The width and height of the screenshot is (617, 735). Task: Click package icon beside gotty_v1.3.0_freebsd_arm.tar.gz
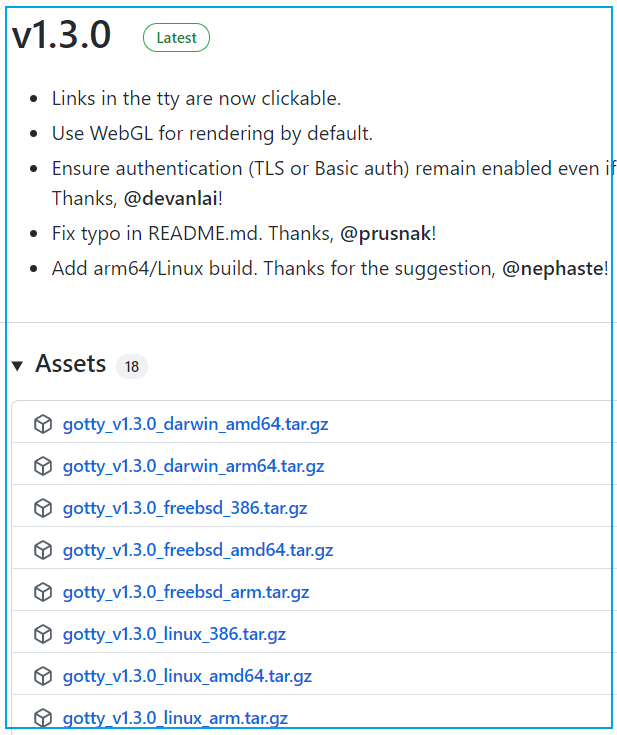pos(43,592)
